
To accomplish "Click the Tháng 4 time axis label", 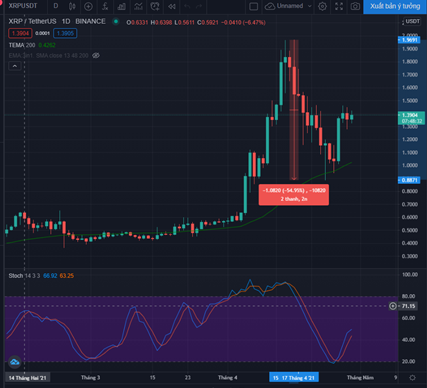I will pos(228,378).
